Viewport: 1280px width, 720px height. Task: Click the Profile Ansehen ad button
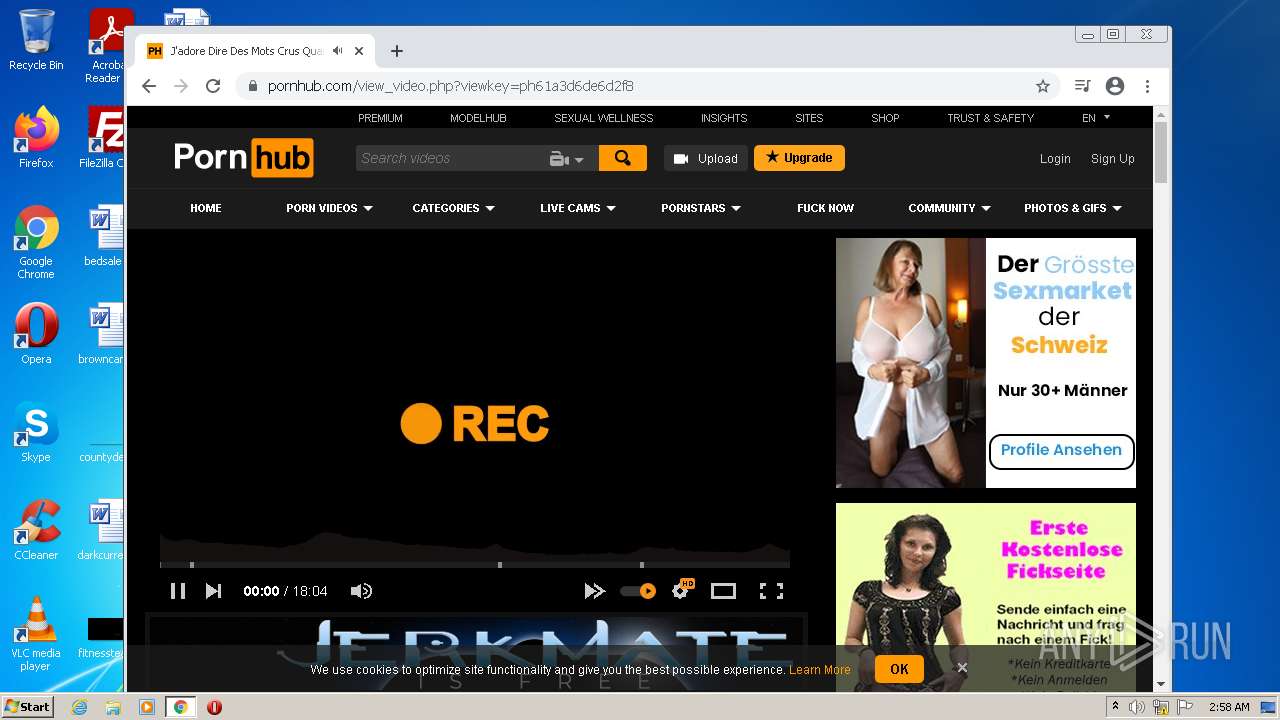click(1061, 450)
